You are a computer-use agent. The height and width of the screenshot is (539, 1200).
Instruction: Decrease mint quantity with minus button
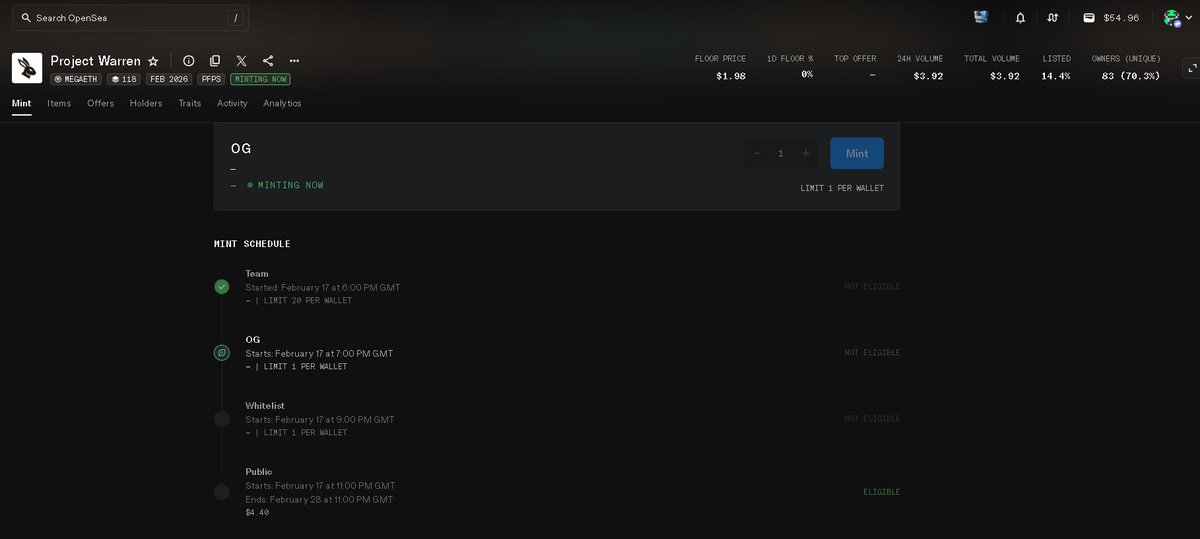[x=757, y=153]
